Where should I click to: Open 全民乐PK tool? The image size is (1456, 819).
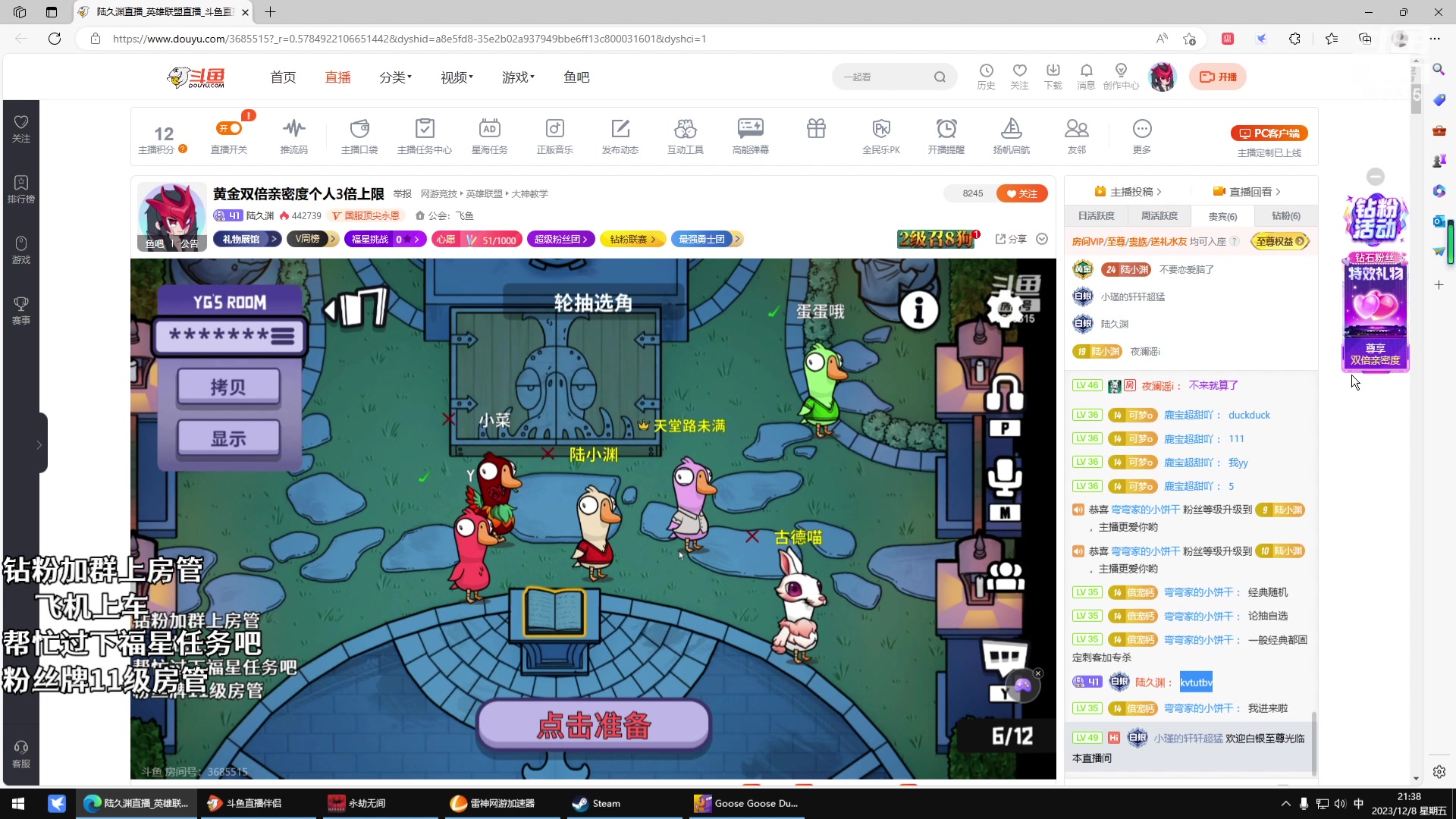(x=881, y=136)
